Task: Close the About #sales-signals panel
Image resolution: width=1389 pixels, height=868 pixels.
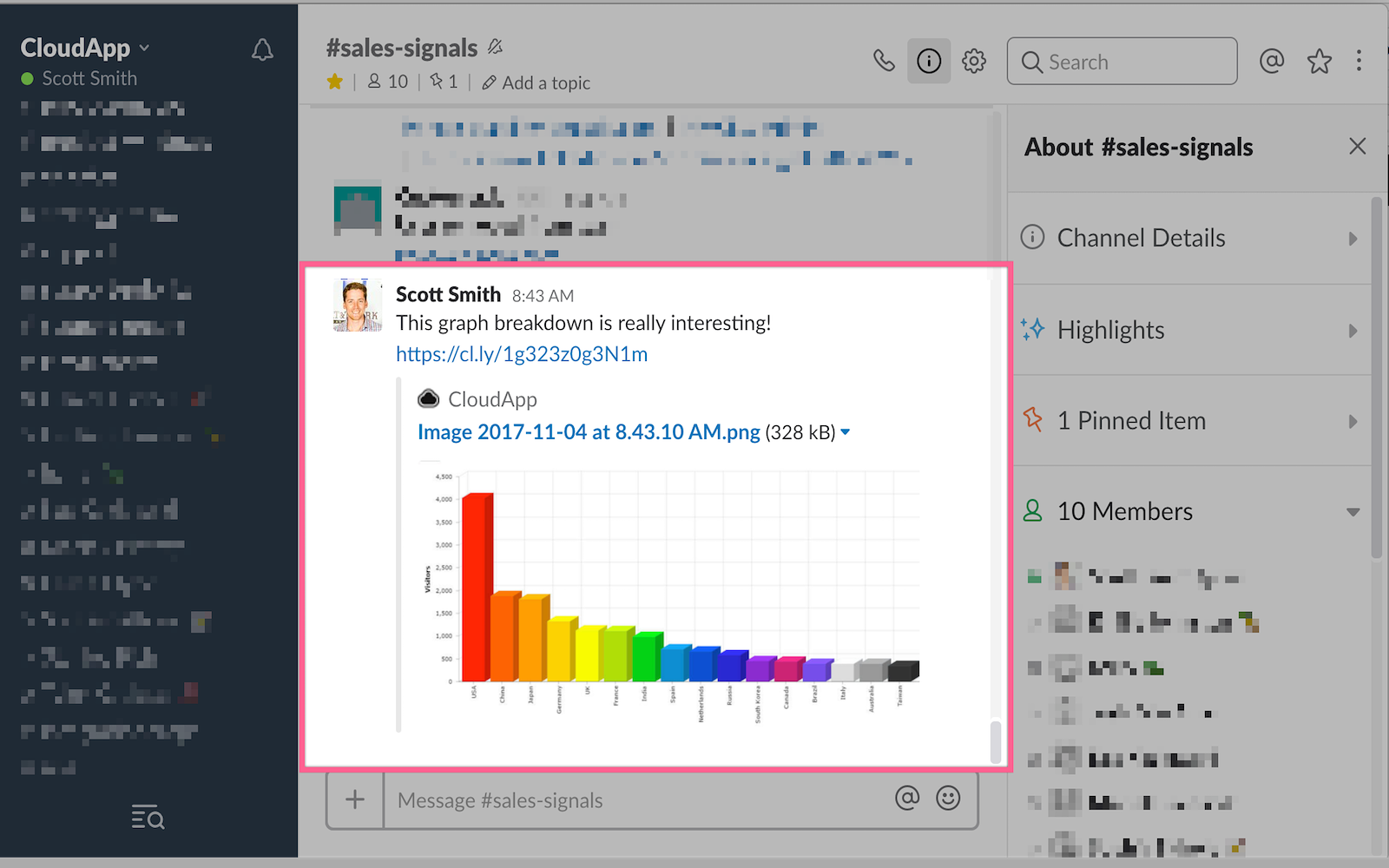Action: click(1358, 146)
